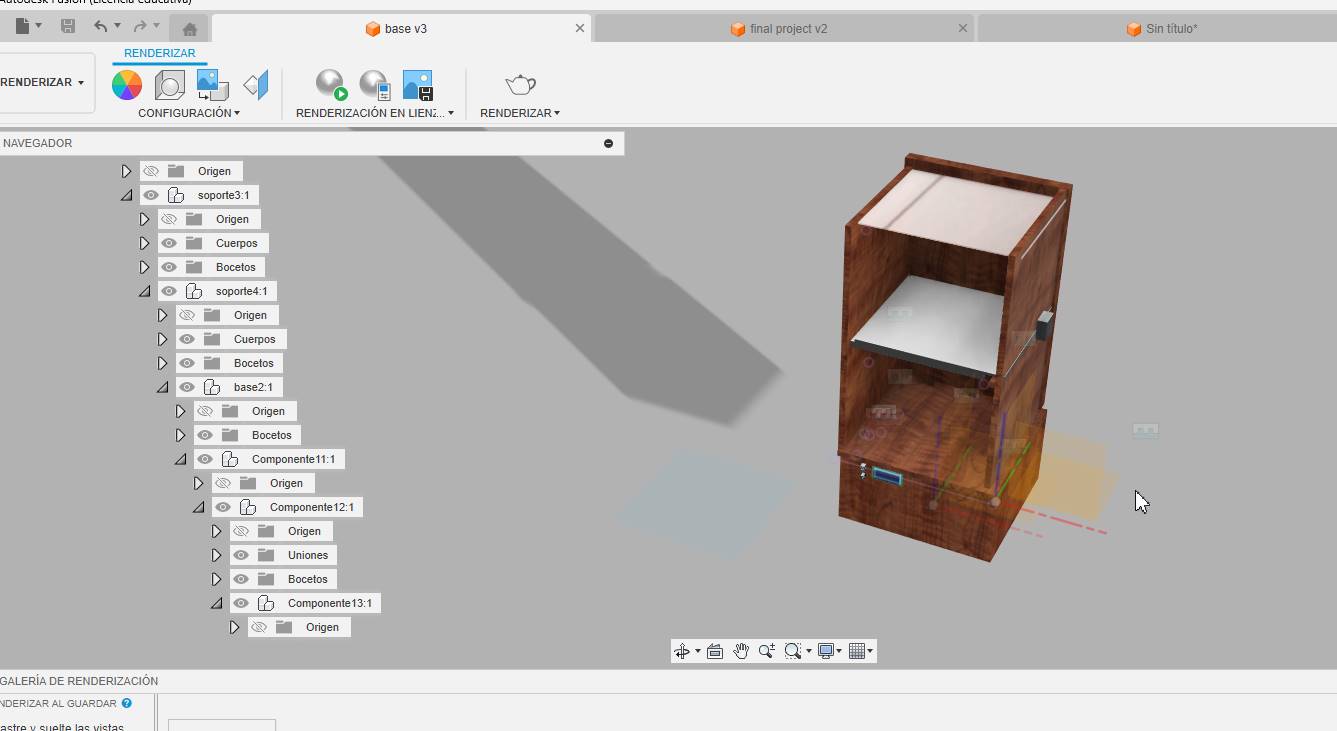Viewport: 1337px width, 731px height.
Task: Open Grid and Snaps grid icon
Action: coord(856,651)
